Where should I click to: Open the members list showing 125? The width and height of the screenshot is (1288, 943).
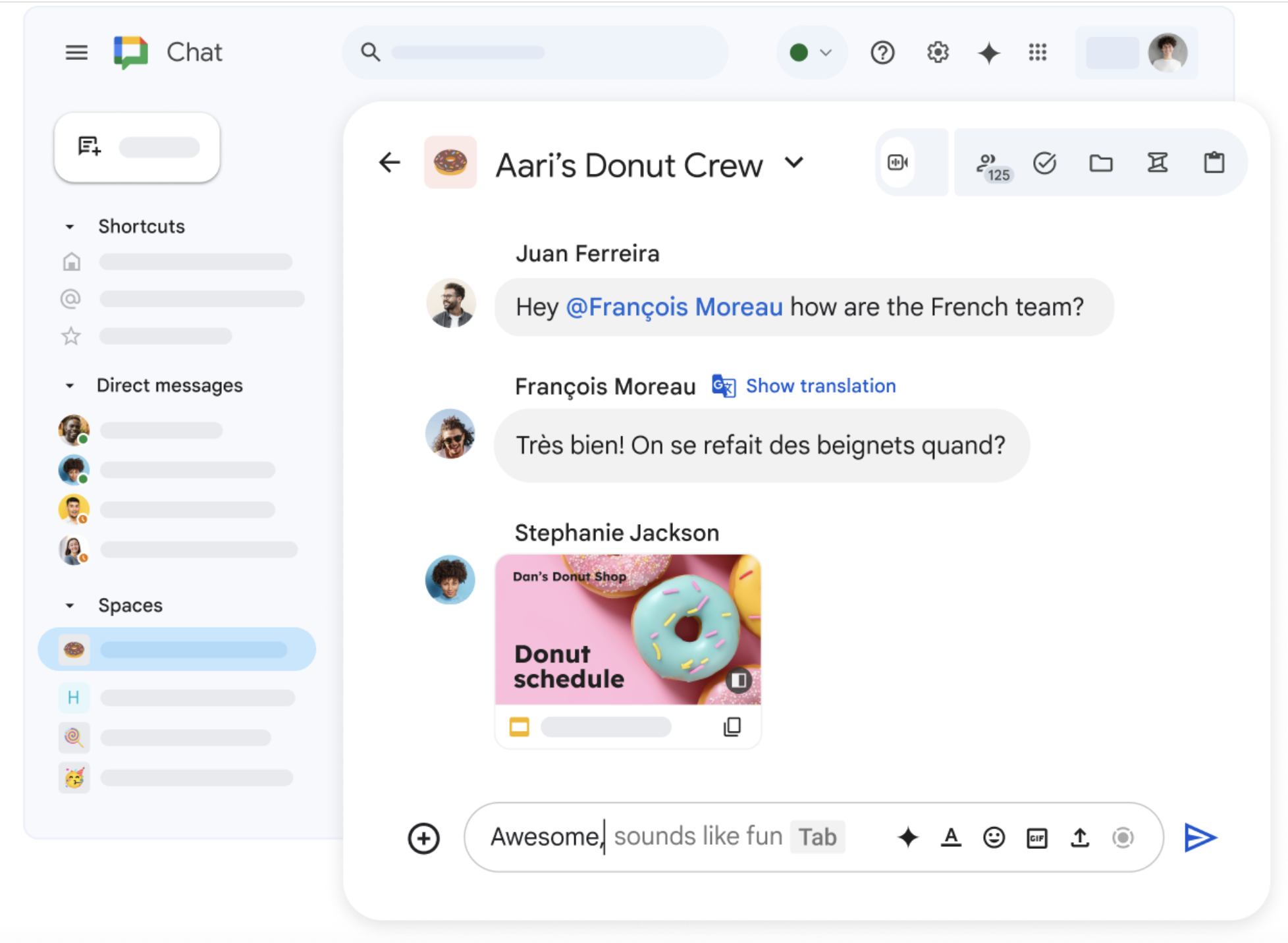pos(992,165)
